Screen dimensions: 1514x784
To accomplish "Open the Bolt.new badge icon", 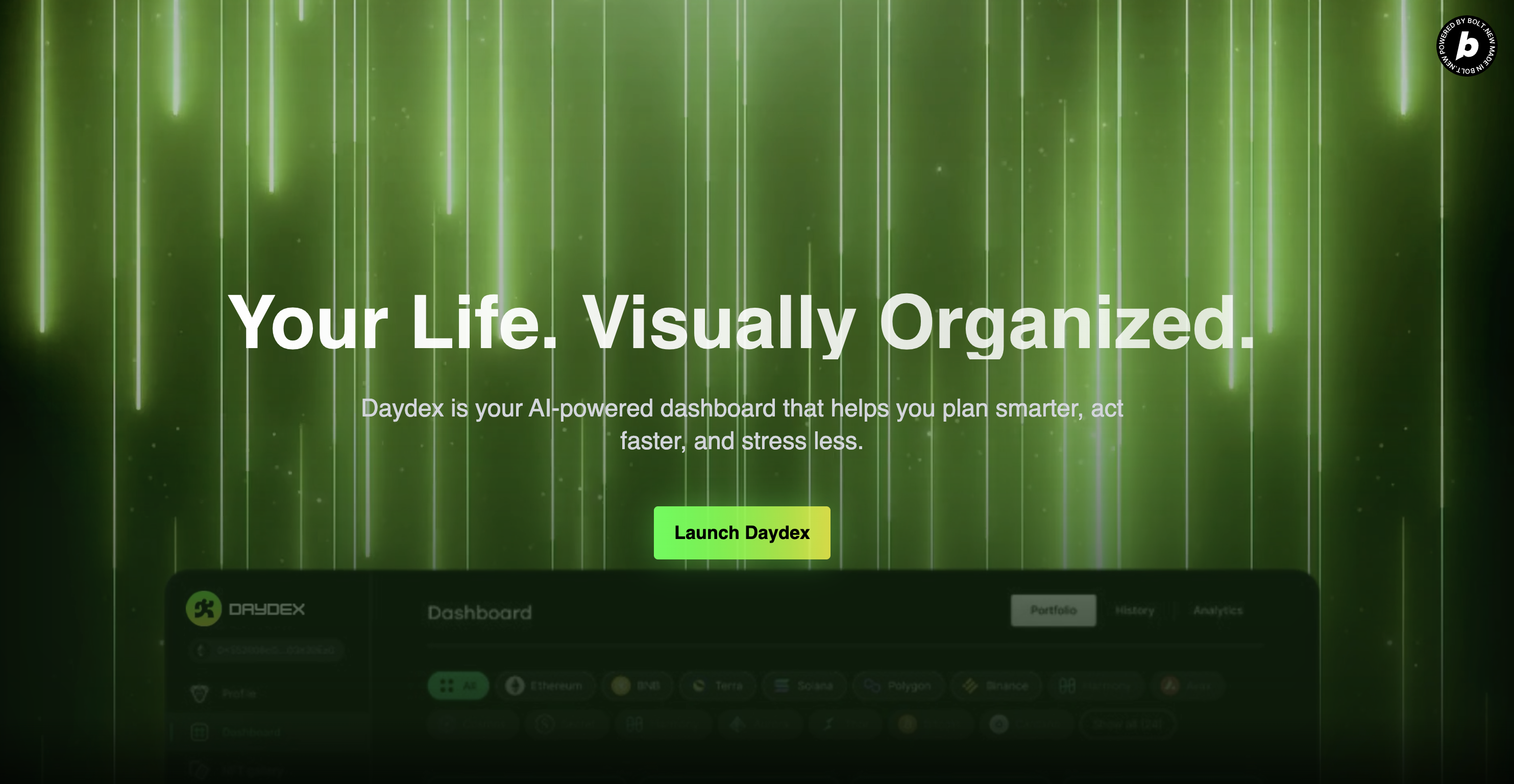I will click(x=1467, y=46).
